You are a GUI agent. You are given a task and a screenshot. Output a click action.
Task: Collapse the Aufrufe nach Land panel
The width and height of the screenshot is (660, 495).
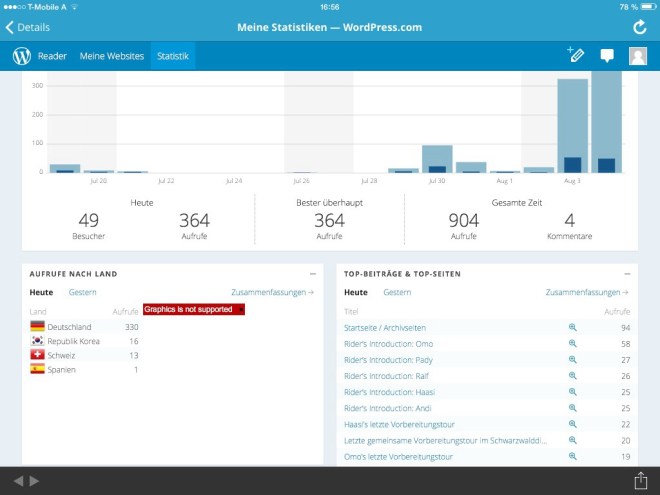coord(313,273)
